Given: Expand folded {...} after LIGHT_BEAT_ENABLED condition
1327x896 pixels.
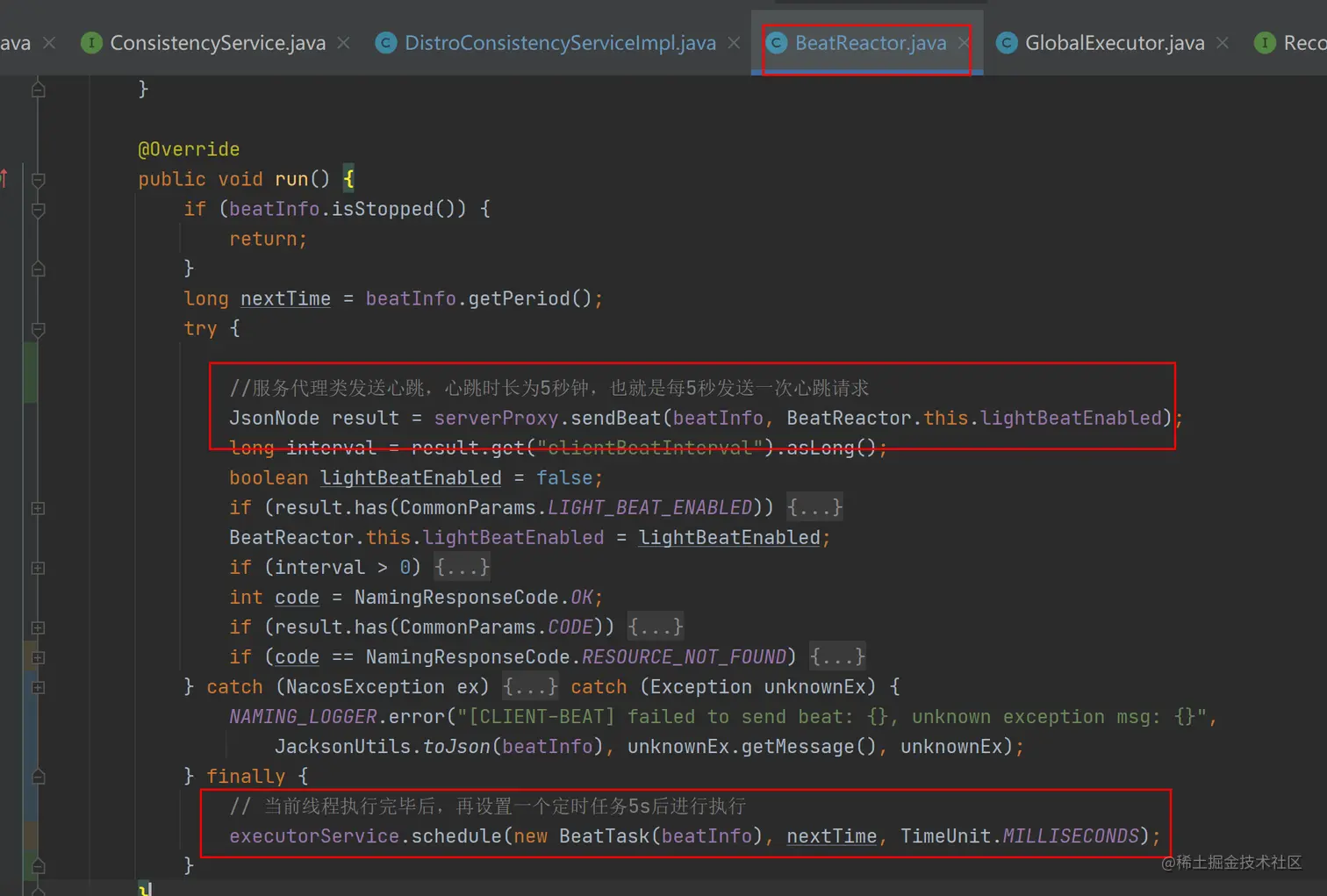Looking at the screenshot, I should (x=814, y=507).
